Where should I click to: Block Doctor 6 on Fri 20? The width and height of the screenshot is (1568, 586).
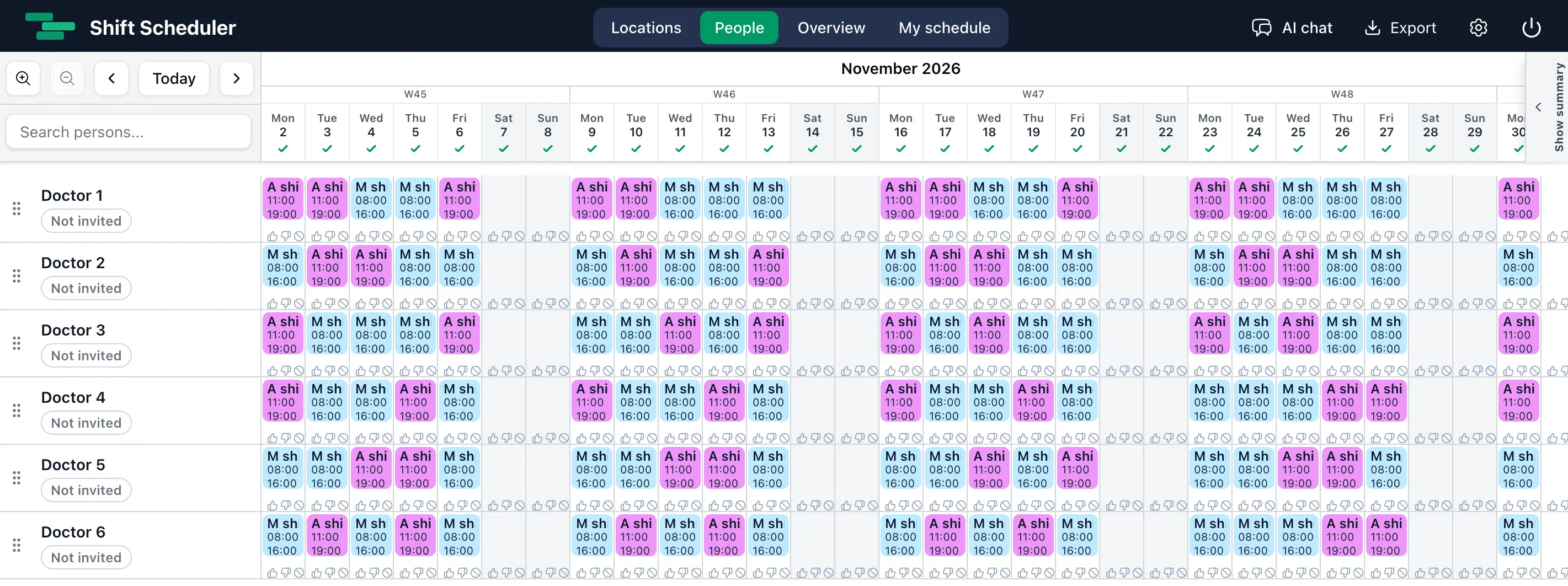(x=1093, y=573)
